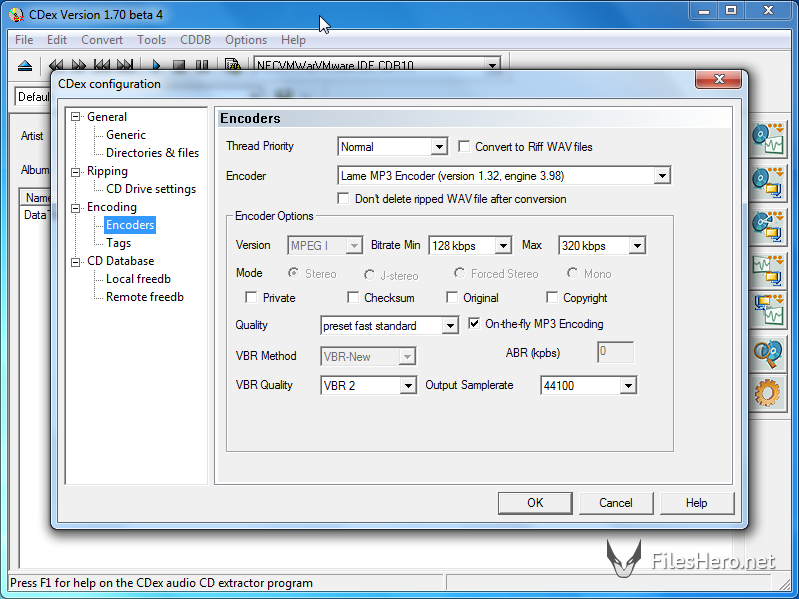Open the File menu

24,40
